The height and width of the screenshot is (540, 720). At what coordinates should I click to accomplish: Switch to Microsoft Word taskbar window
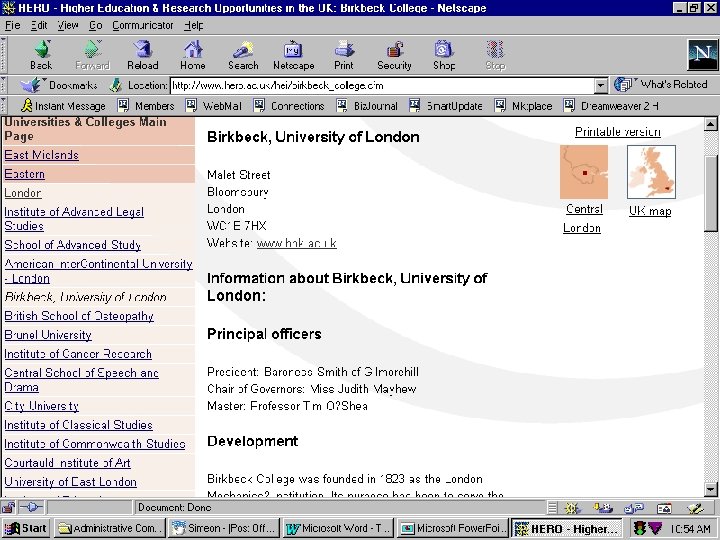click(338, 529)
